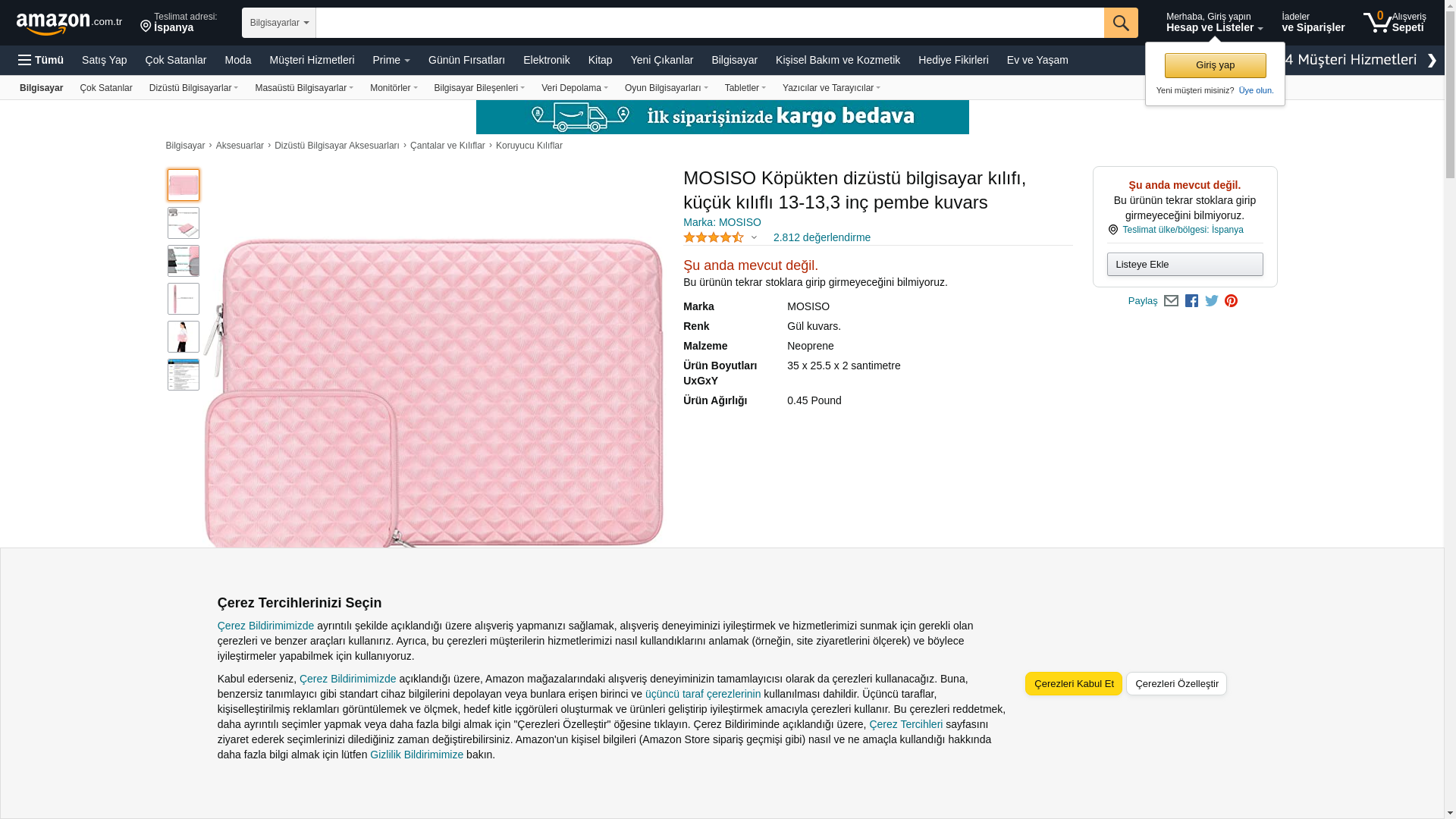The width and height of the screenshot is (1456, 819).
Task: Open the Elektronik menu item
Action: point(546,60)
